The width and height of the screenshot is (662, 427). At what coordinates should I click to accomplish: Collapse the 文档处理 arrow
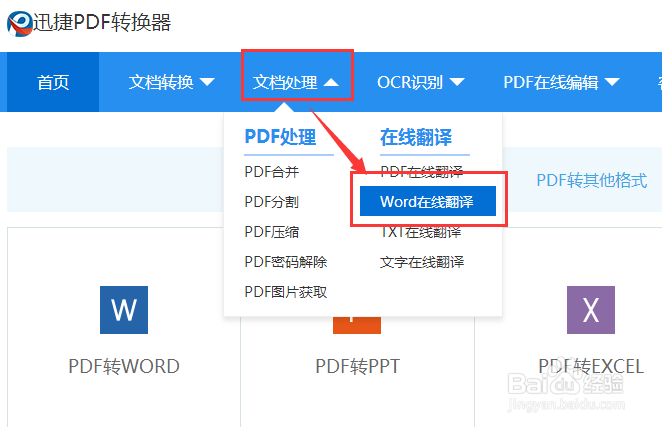[x=331, y=82]
